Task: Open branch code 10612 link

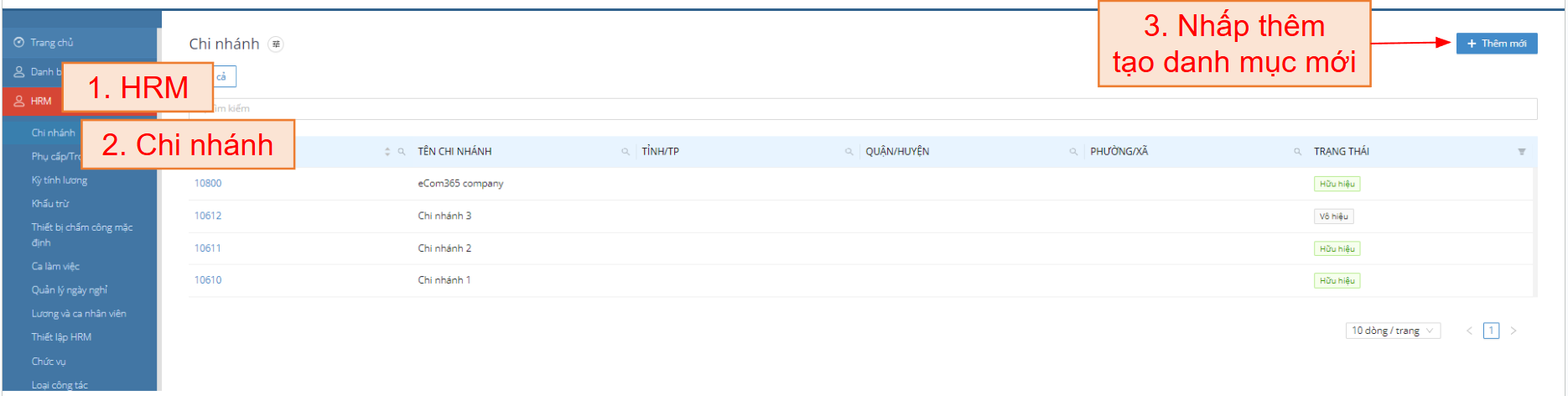Action: (x=208, y=216)
